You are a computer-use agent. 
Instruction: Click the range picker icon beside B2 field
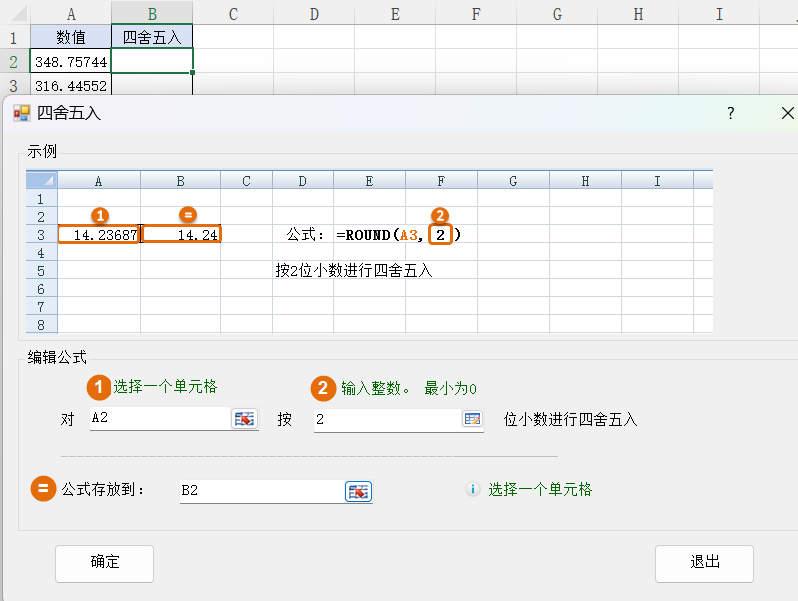point(358,491)
